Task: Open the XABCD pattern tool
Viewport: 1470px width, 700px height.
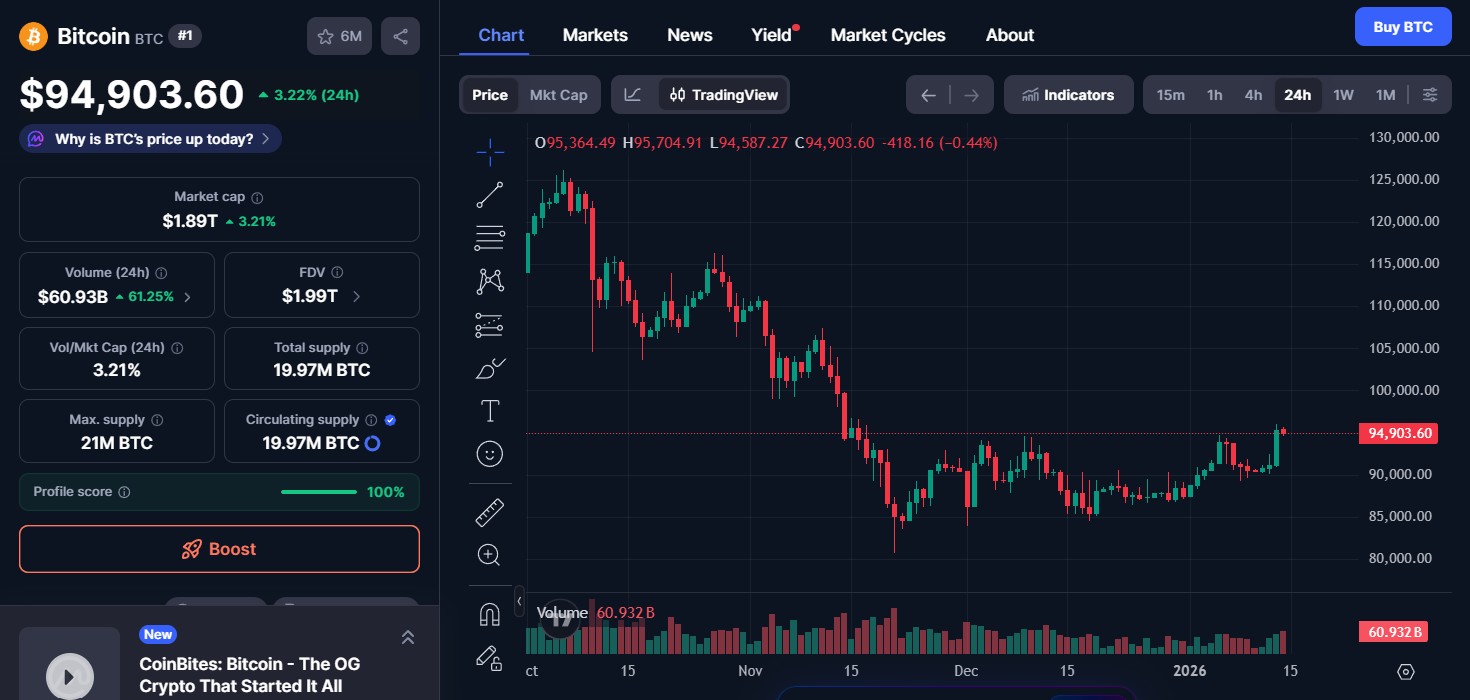Action: 489,281
